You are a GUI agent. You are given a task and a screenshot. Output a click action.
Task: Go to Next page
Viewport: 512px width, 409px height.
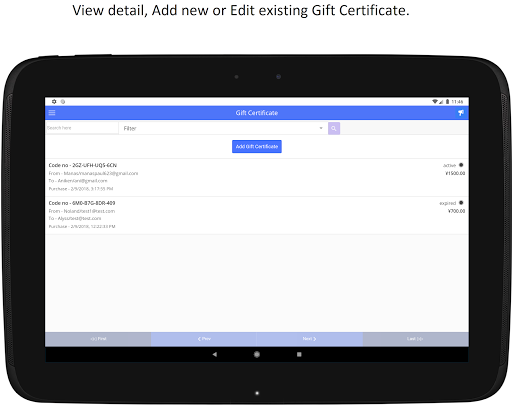309,339
